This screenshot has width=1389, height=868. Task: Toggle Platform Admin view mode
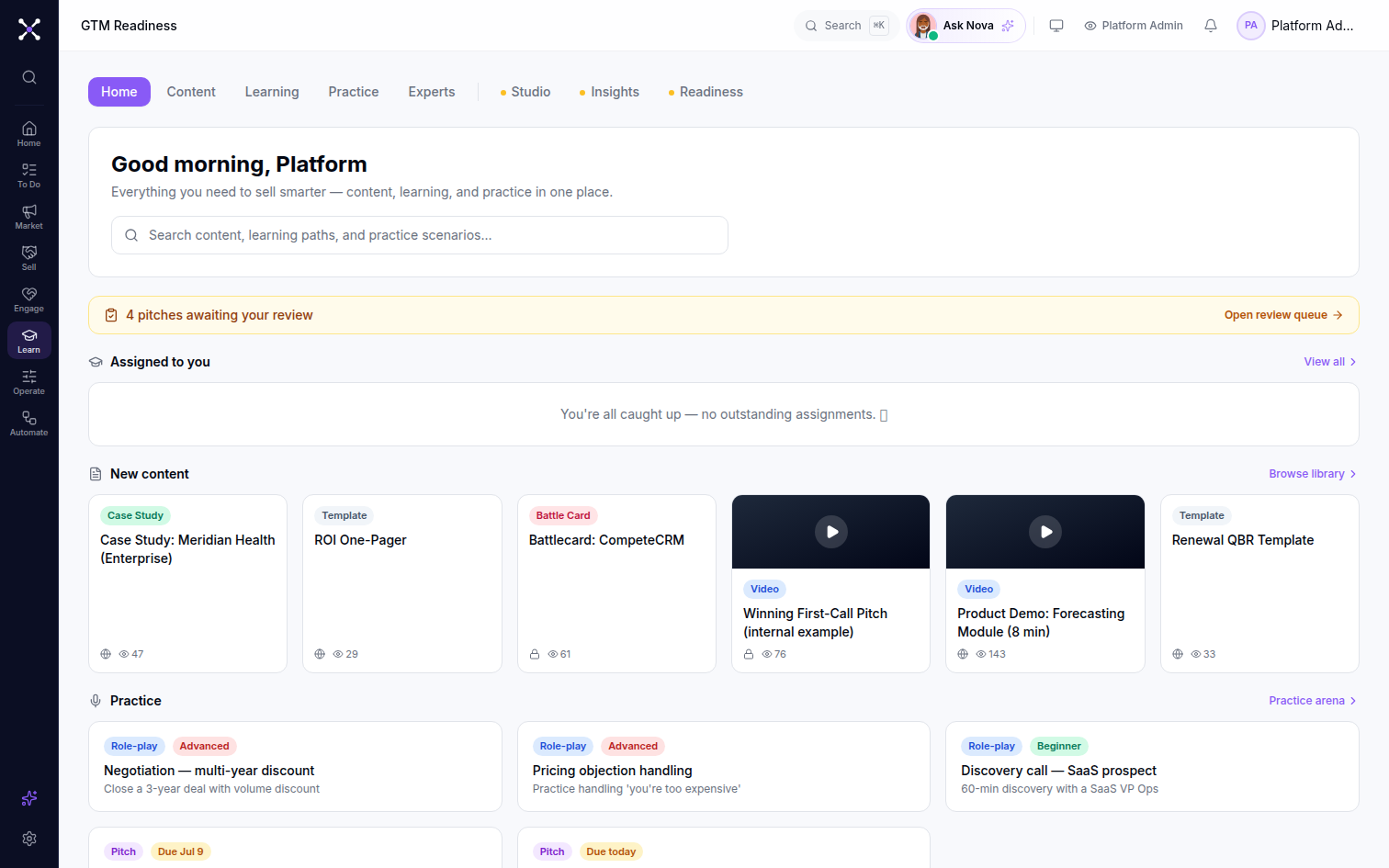click(x=1134, y=26)
